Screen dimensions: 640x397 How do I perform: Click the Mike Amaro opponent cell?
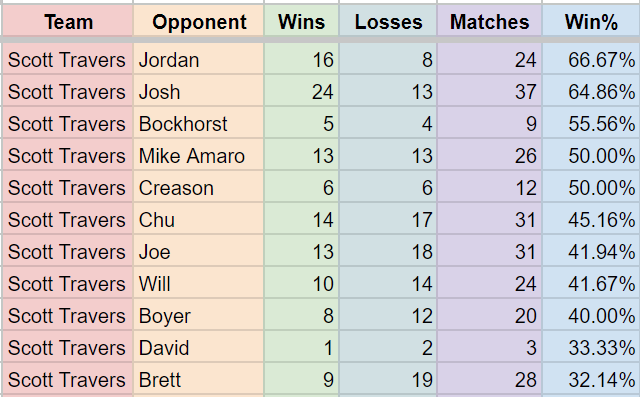coord(199,155)
